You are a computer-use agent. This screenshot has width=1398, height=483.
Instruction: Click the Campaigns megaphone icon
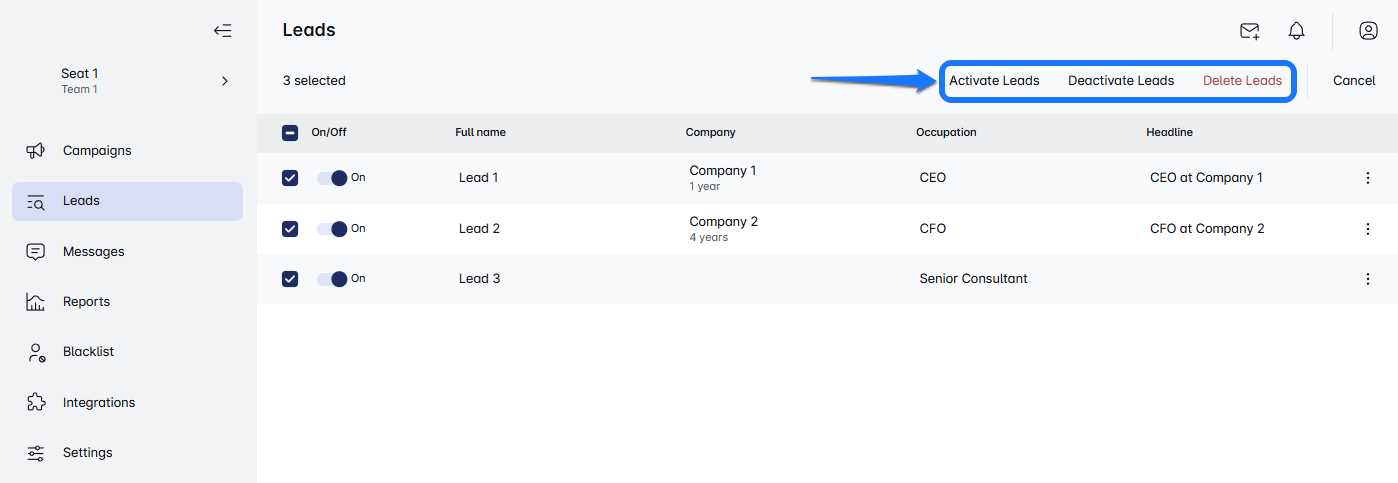coord(36,151)
